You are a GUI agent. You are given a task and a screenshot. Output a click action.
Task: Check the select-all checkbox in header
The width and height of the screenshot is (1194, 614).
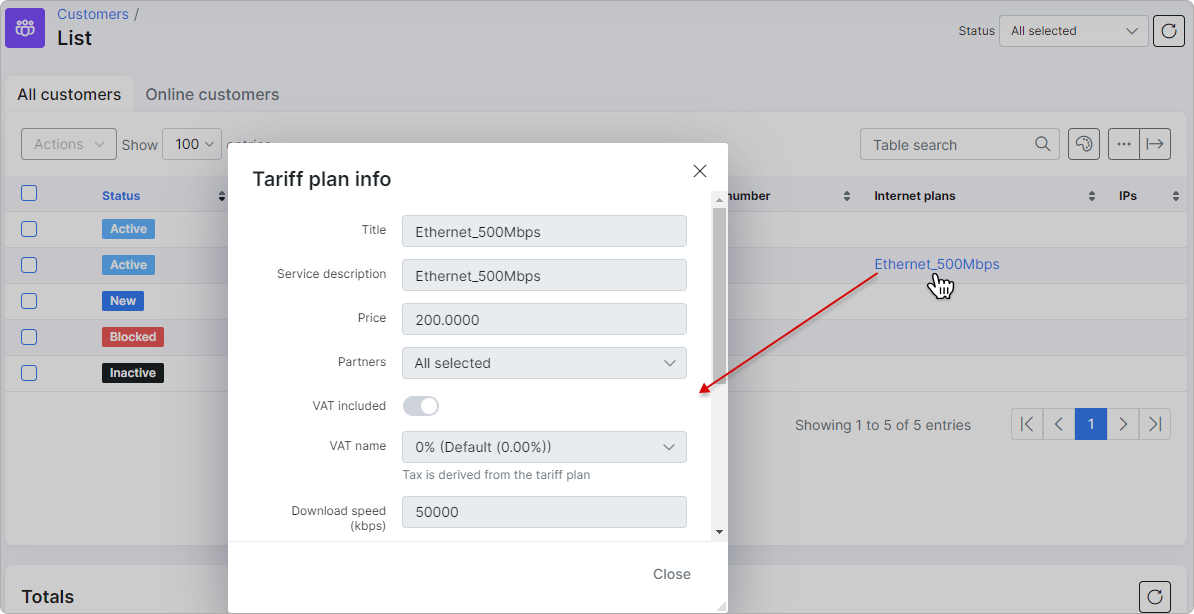pos(29,193)
